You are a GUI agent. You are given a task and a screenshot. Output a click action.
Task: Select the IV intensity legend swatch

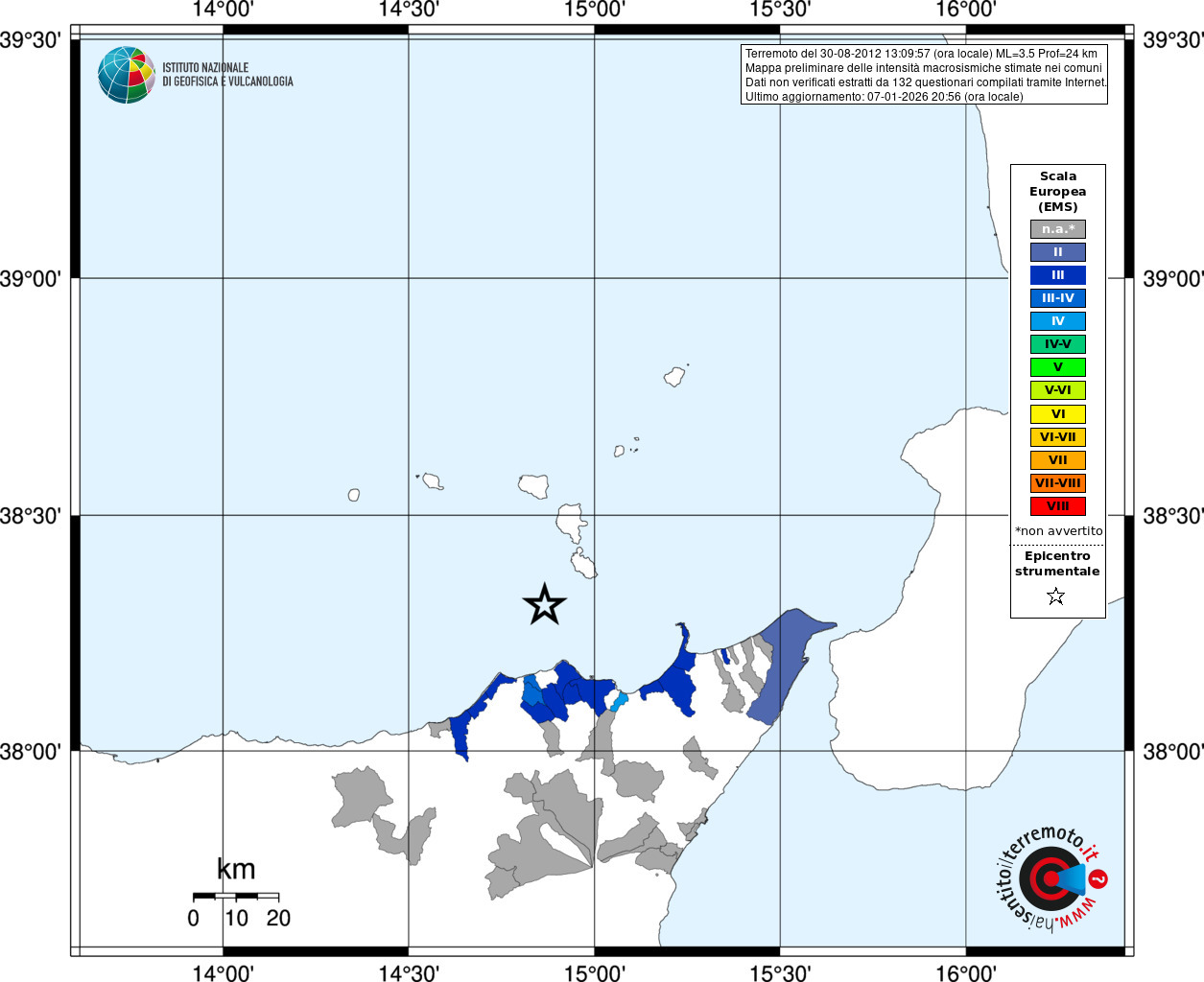pyautogui.click(x=1058, y=321)
